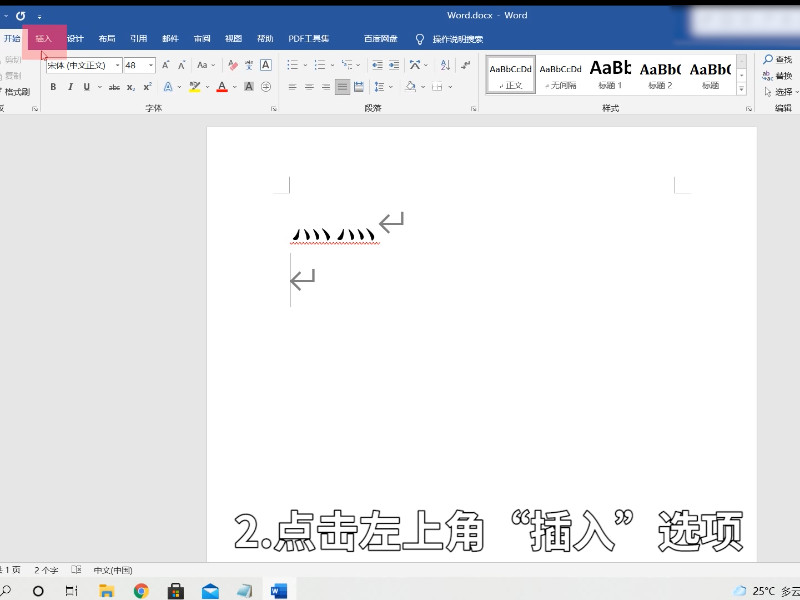The height and width of the screenshot is (600, 800).
Task: Apply distributed alignment icon
Action: [x=359, y=87]
